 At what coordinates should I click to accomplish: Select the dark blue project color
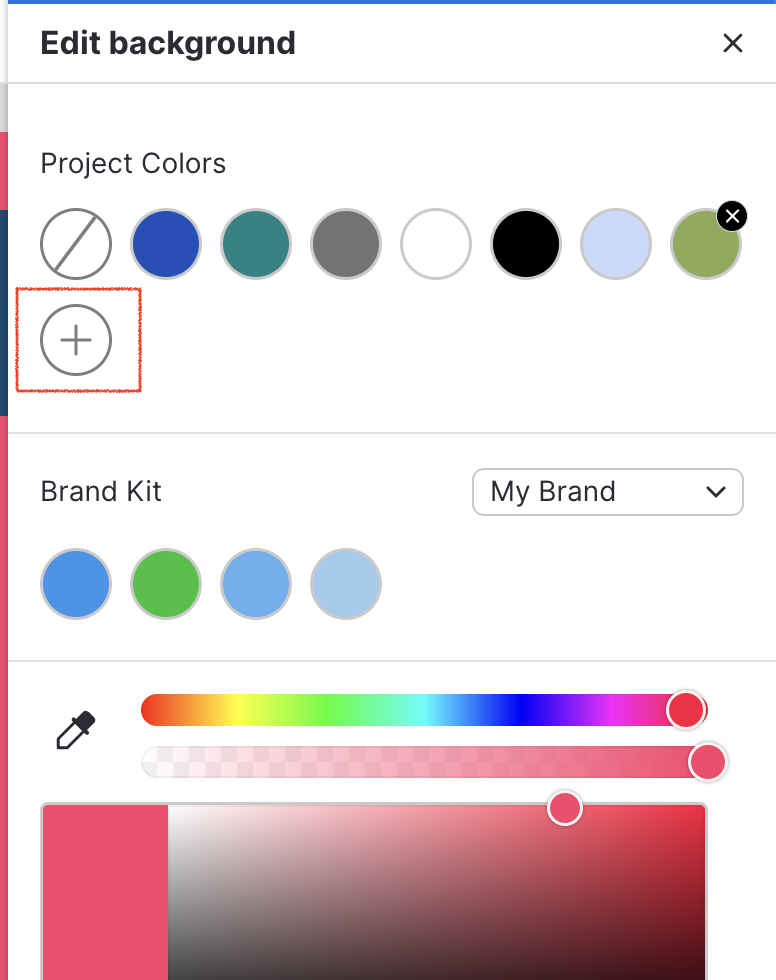point(166,244)
